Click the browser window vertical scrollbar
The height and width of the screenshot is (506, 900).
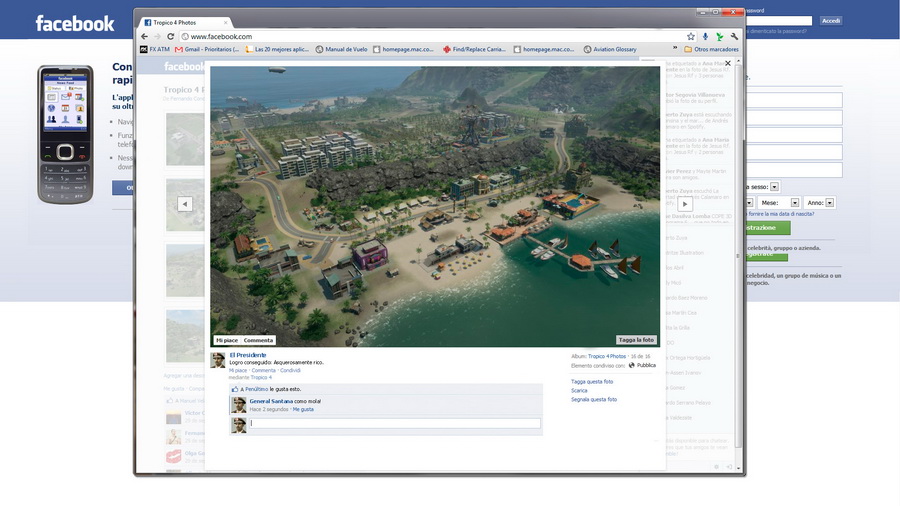click(x=738, y=258)
